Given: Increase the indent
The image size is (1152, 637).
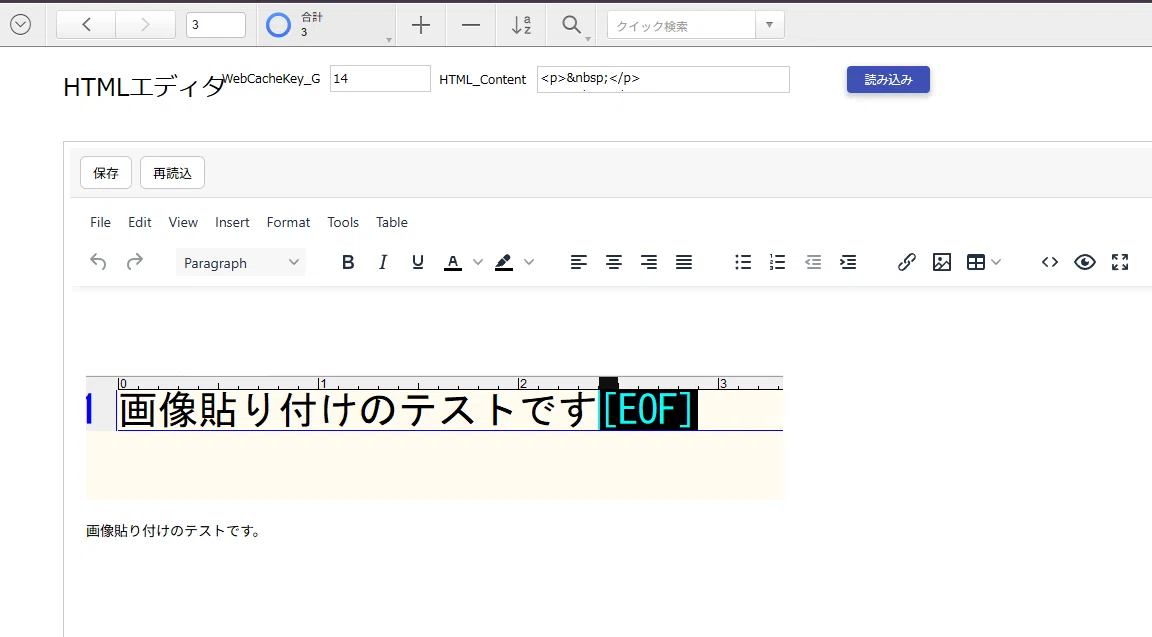Looking at the screenshot, I should [x=848, y=262].
